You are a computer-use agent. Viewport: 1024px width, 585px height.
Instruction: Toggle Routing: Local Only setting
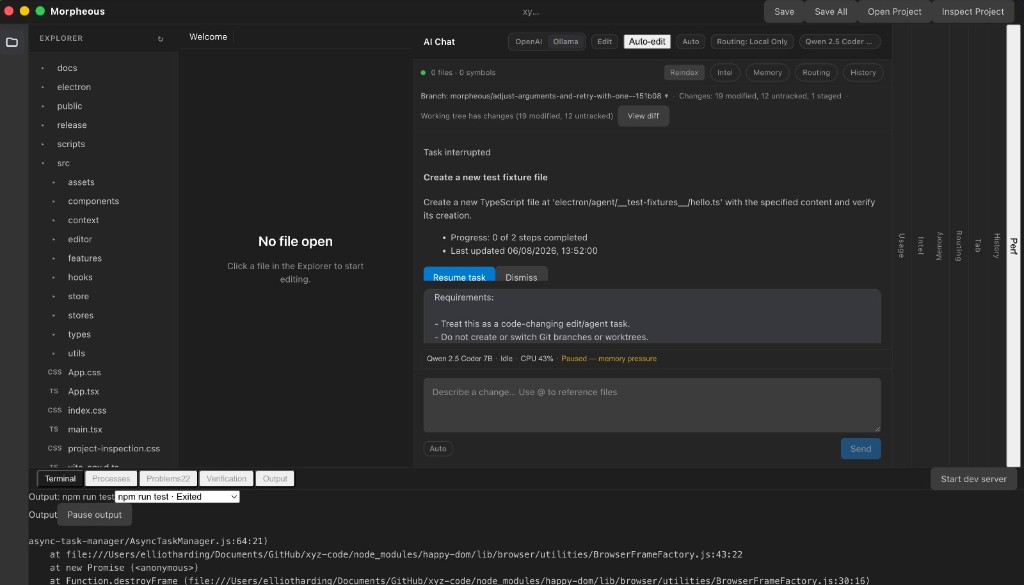point(752,42)
